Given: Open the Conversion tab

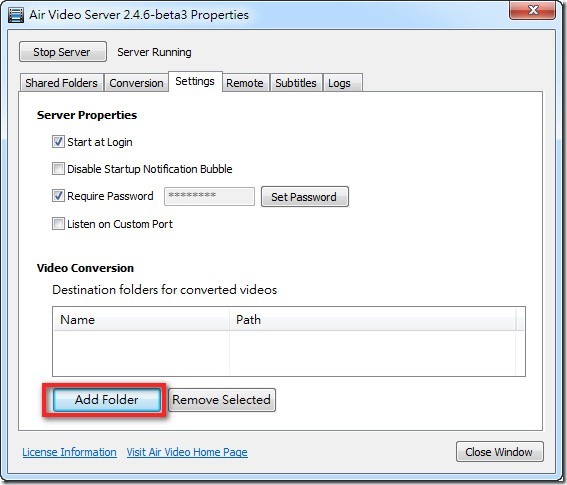Looking at the screenshot, I should pyautogui.click(x=136, y=83).
